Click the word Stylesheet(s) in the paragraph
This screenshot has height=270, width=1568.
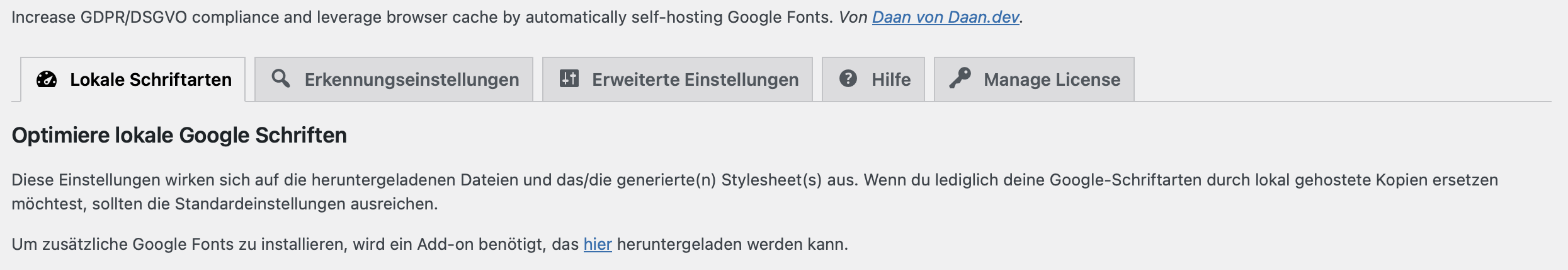coord(771,180)
